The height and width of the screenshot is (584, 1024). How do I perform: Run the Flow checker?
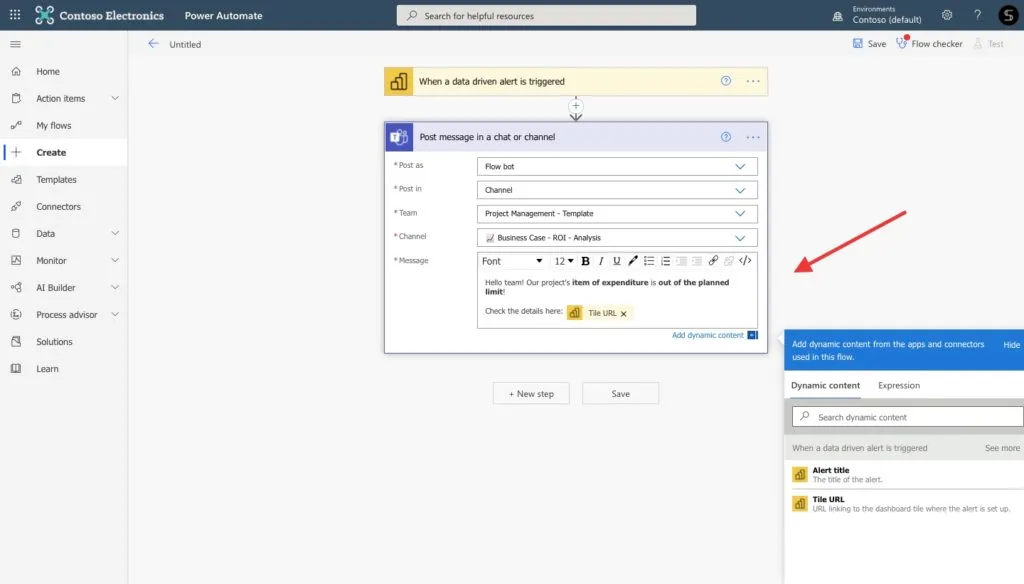tap(929, 43)
